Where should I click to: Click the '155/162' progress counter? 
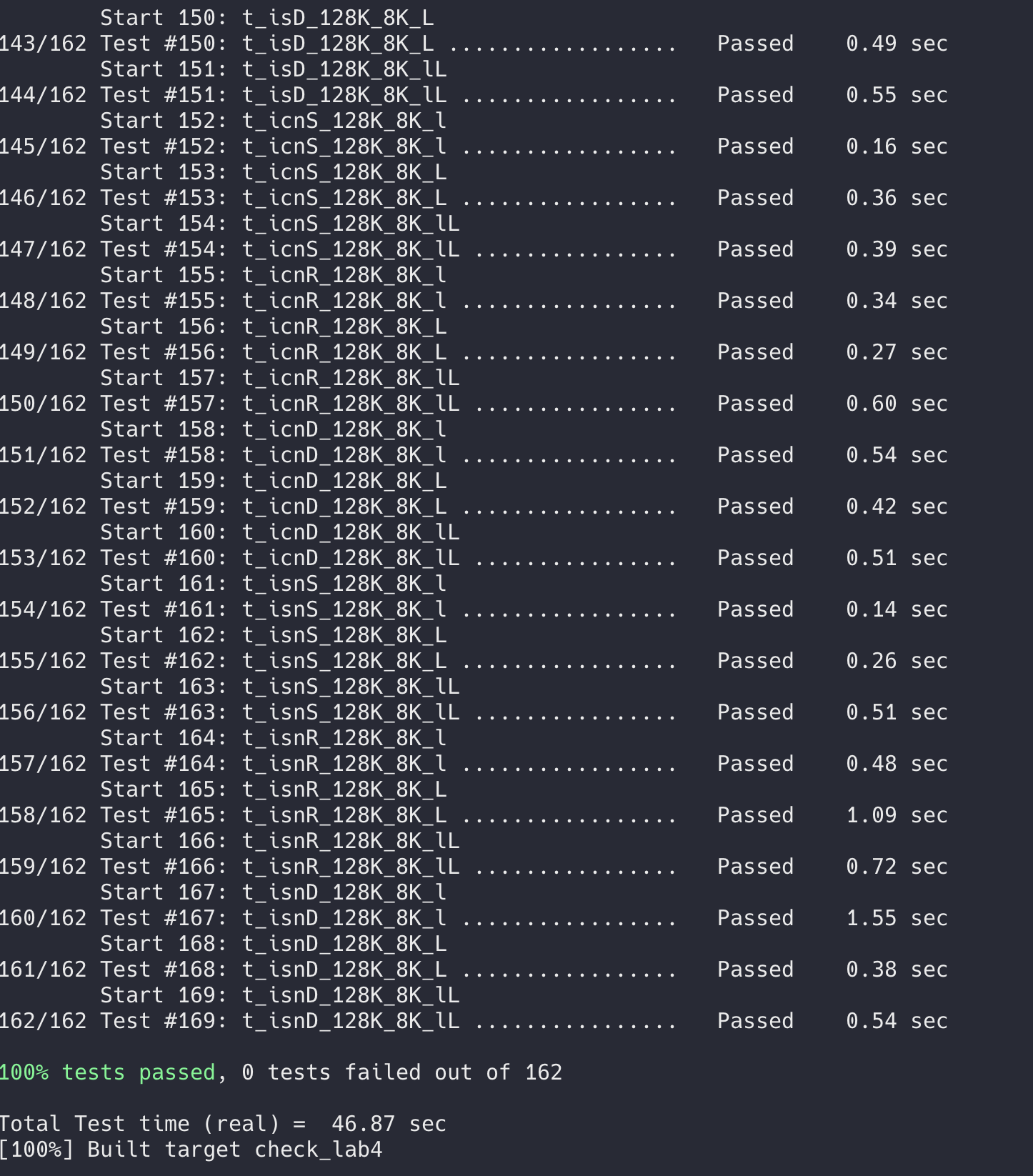(x=43, y=661)
